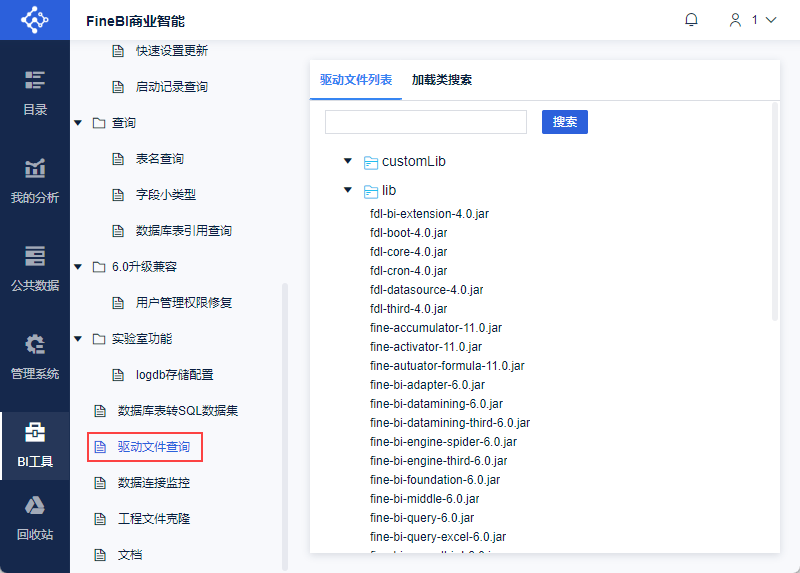
Task: Open 字段小类型 page
Action: pyautogui.click(x=166, y=194)
